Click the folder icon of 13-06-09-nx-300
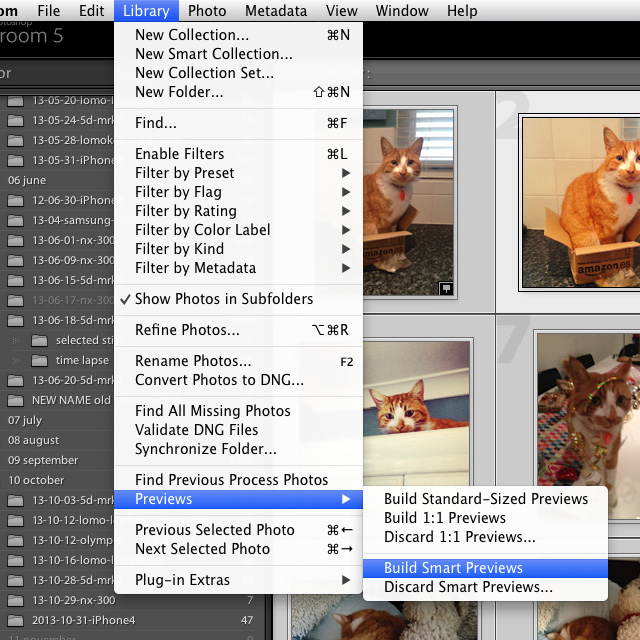The height and width of the screenshot is (640, 640). click(16, 260)
